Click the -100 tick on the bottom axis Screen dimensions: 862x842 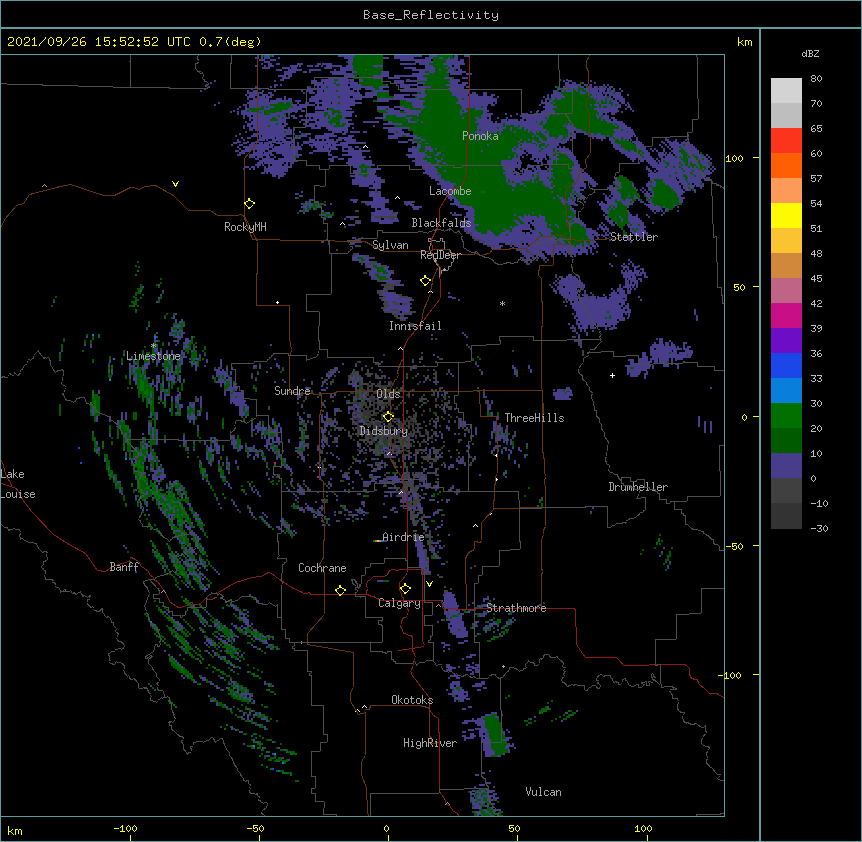click(125, 828)
